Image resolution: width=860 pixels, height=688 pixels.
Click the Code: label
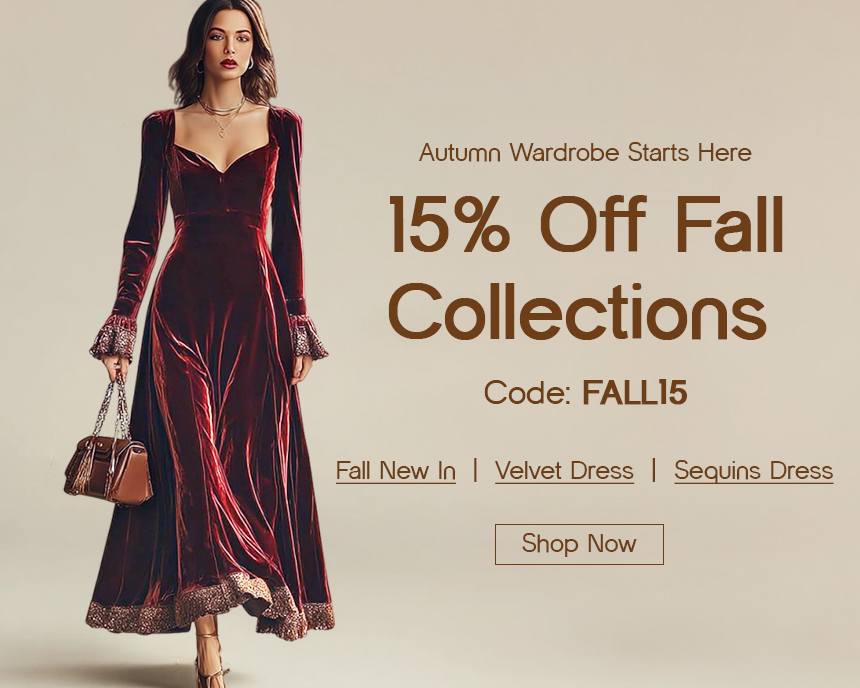point(528,392)
